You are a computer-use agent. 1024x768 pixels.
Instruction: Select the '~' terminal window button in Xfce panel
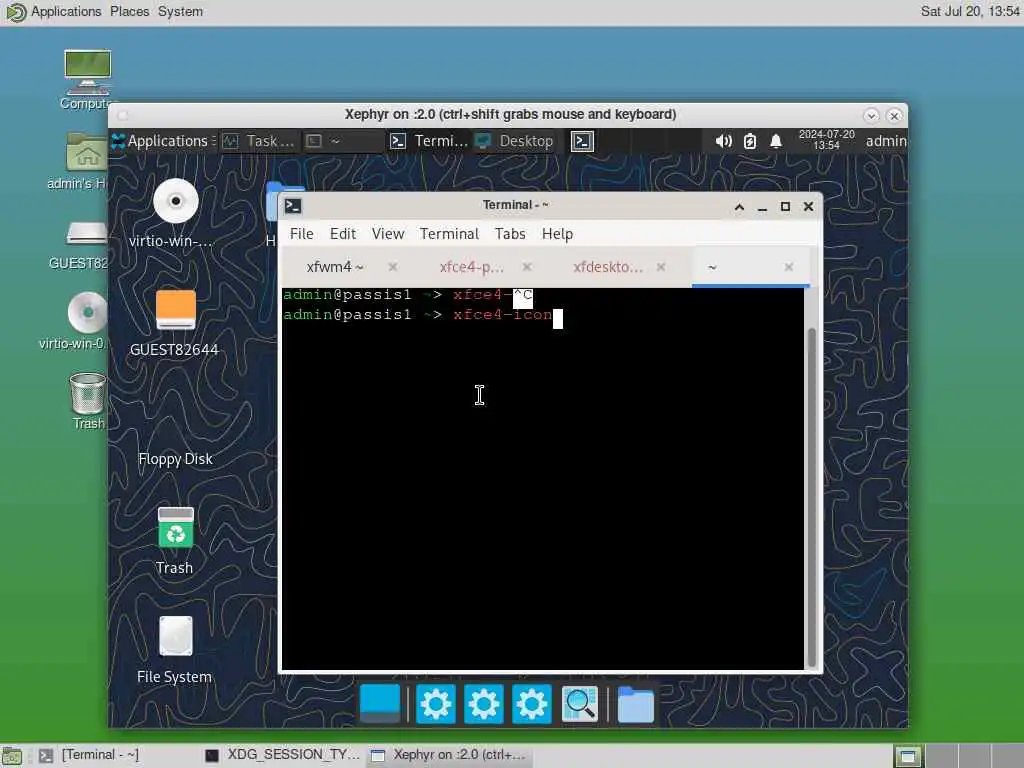(343, 141)
